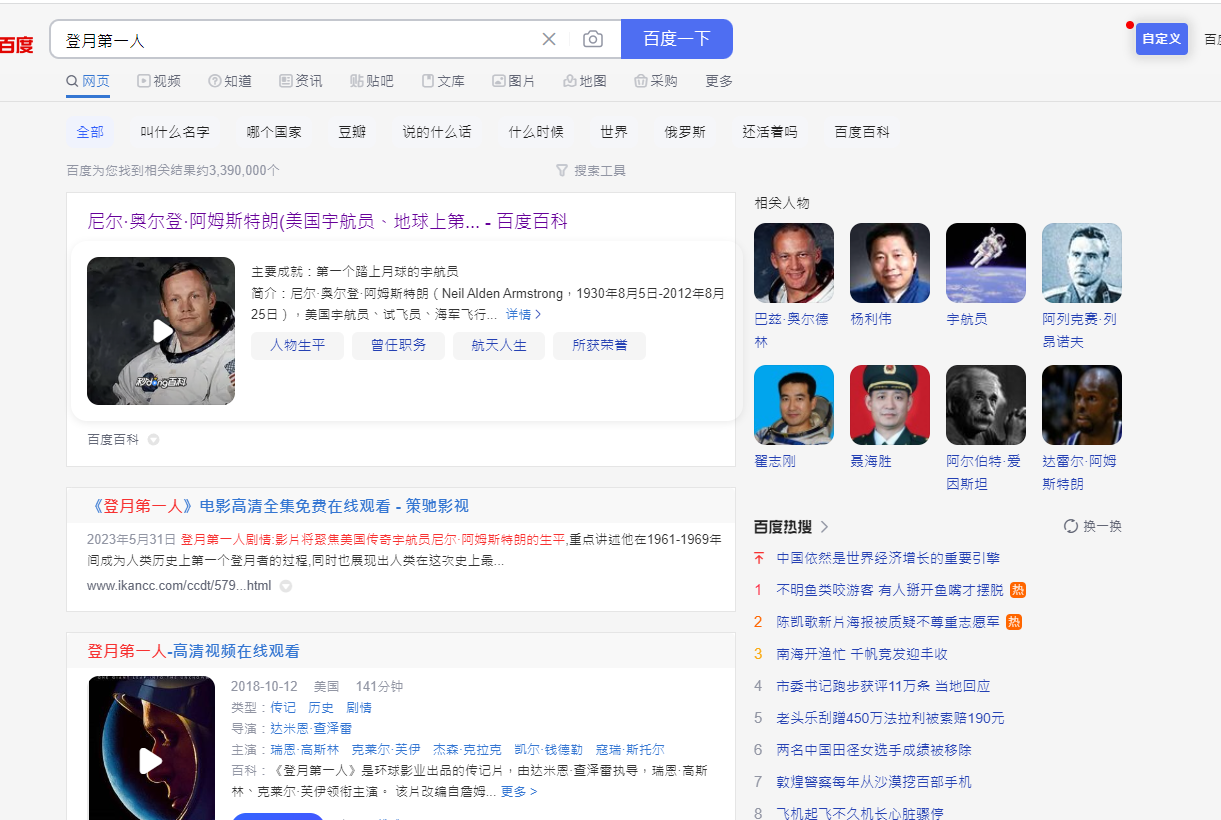Open the 航天人生 section button

tap(499, 345)
